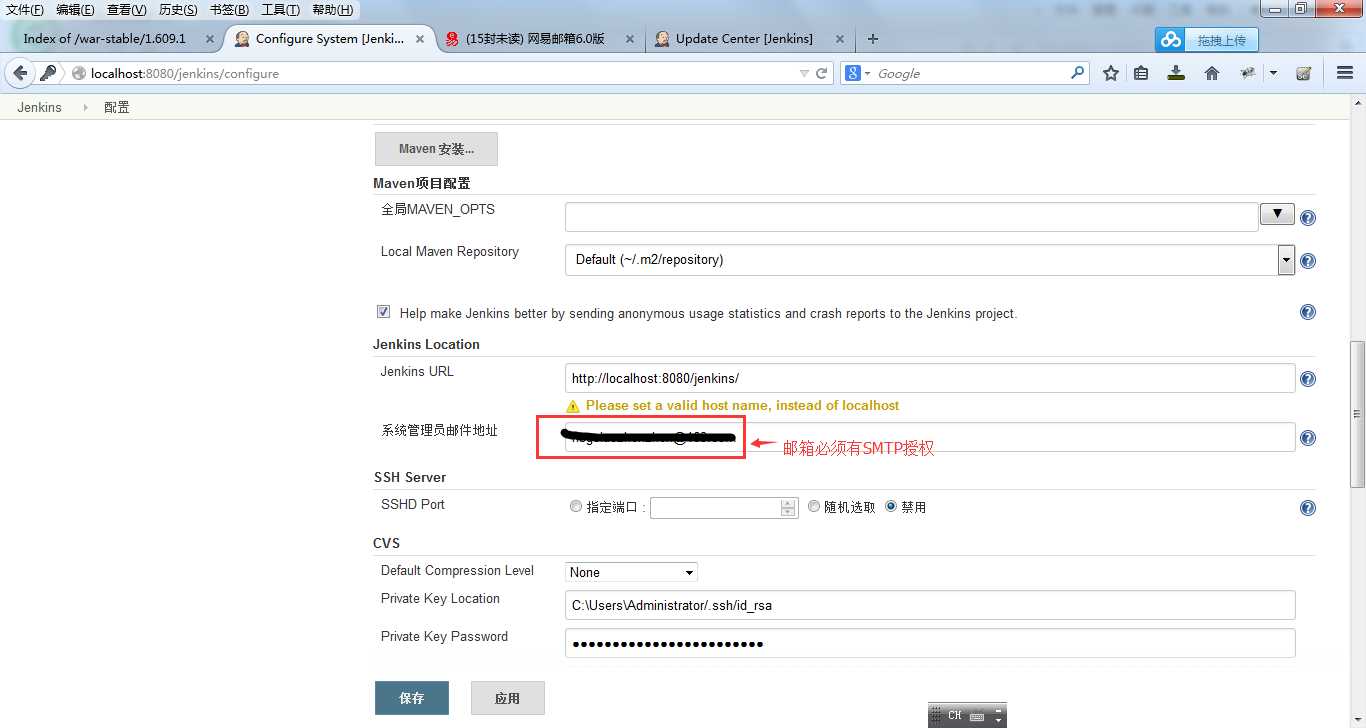Click the Private Key Password field
This screenshot has width=1366, height=728.
930,643
